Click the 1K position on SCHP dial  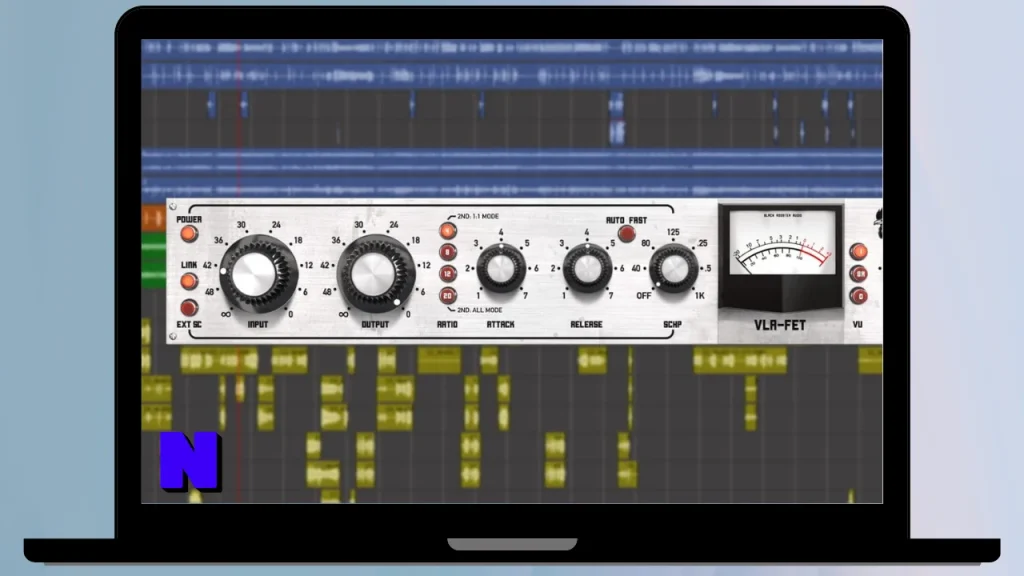pos(700,296)
